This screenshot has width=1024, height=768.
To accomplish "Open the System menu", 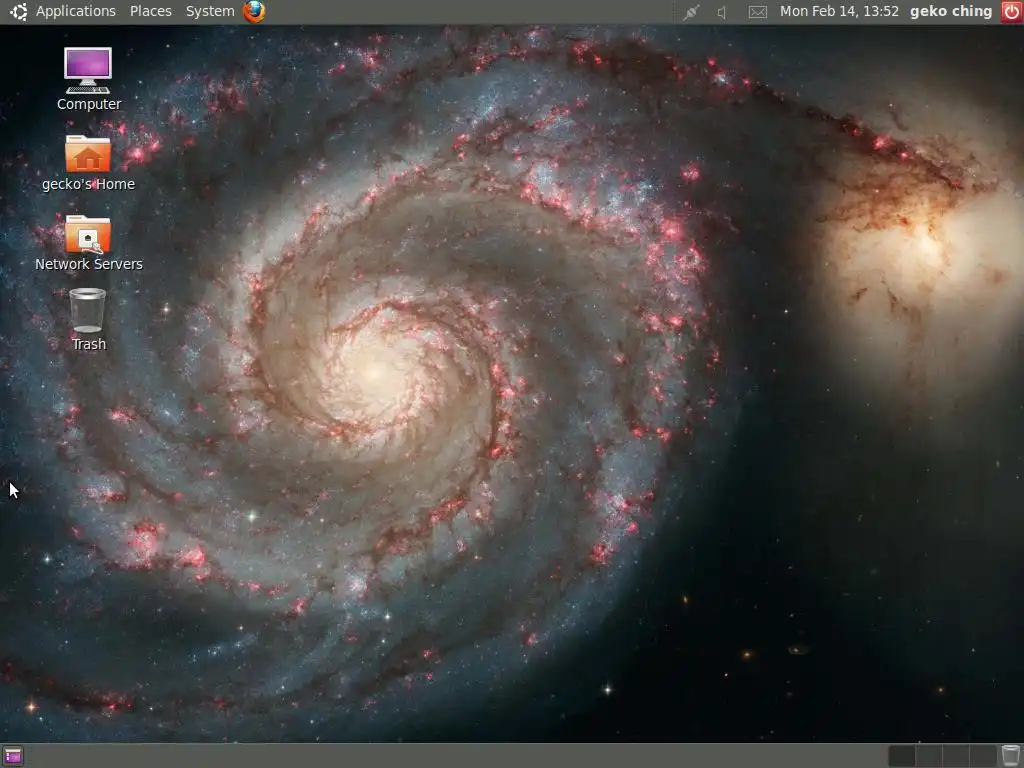I will [x=210, y=11].
